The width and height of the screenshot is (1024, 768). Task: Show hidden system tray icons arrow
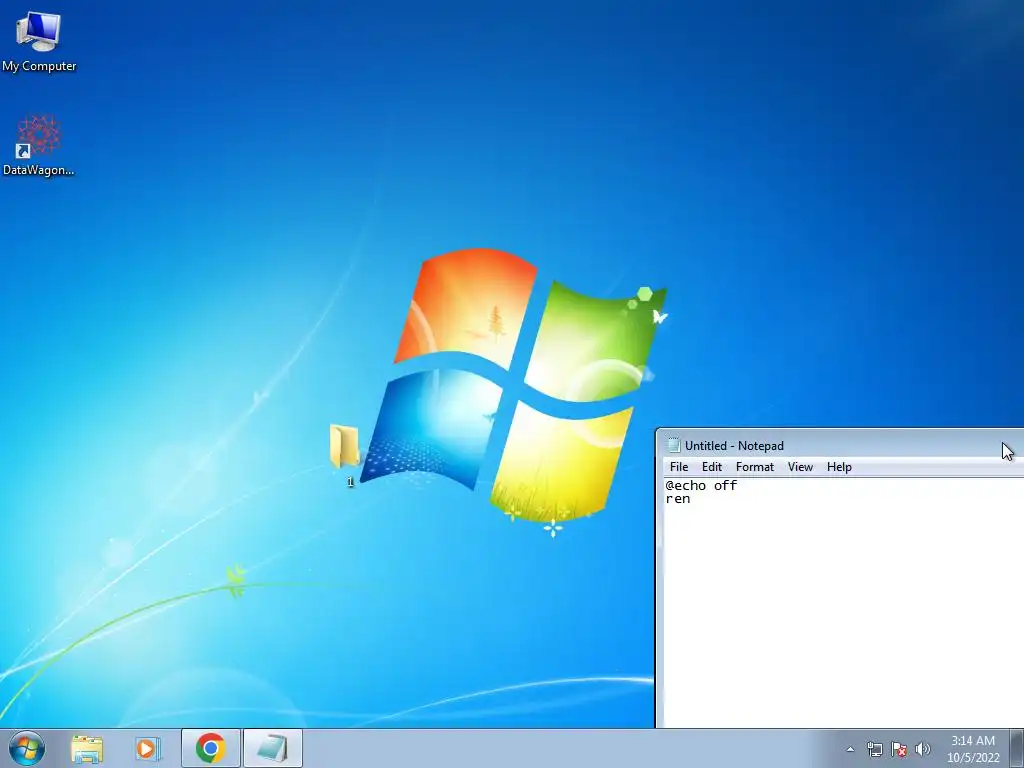click(850, 750)
